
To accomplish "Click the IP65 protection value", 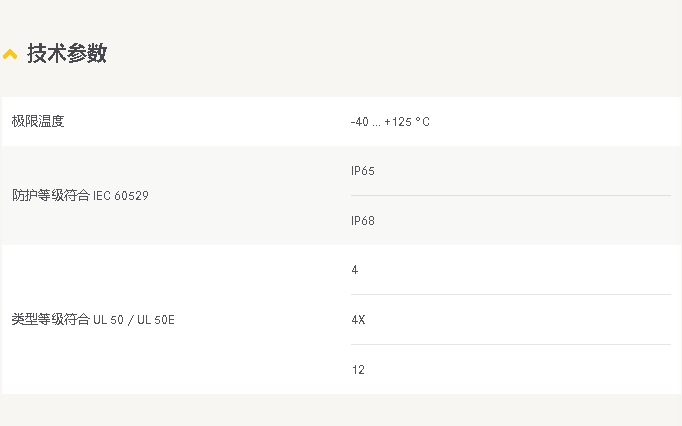I will tap(363, 171).
